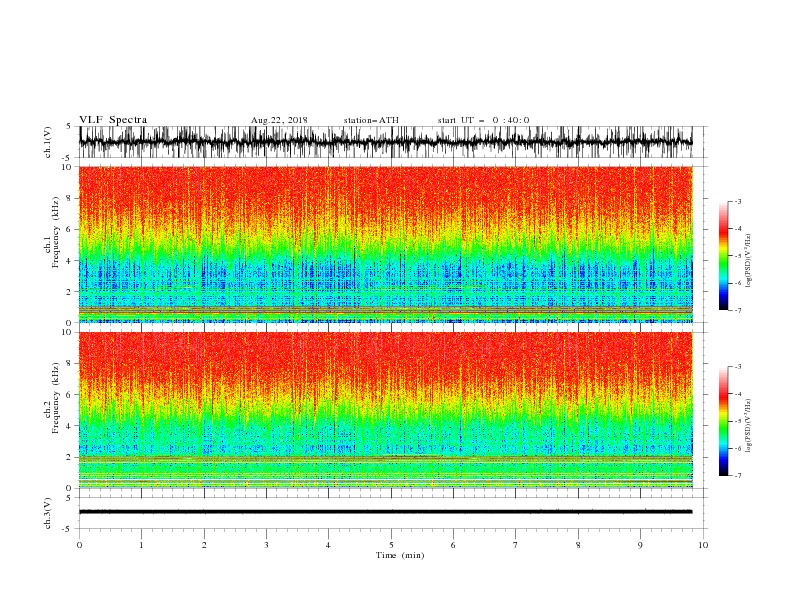Select the "start UT = 0 :40: 0" text
Screen dimensions: 792x612
point(483,120)
